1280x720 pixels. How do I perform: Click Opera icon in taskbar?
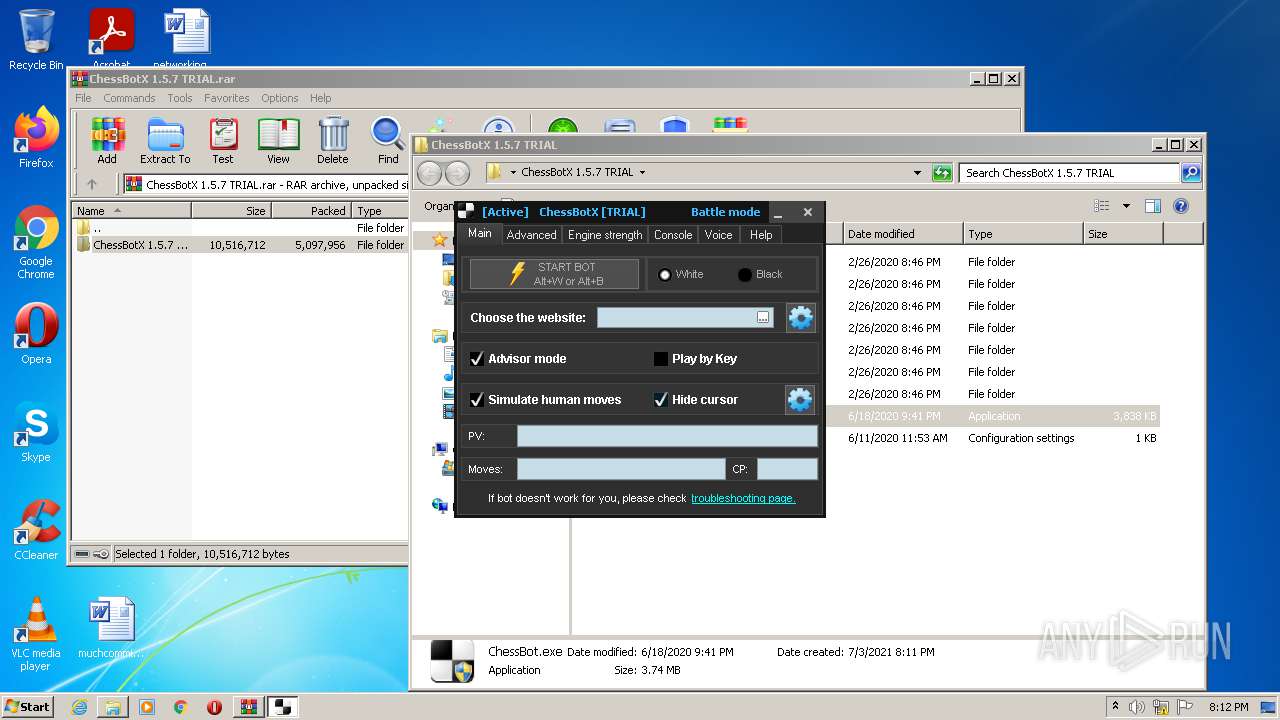pos(214,707)
